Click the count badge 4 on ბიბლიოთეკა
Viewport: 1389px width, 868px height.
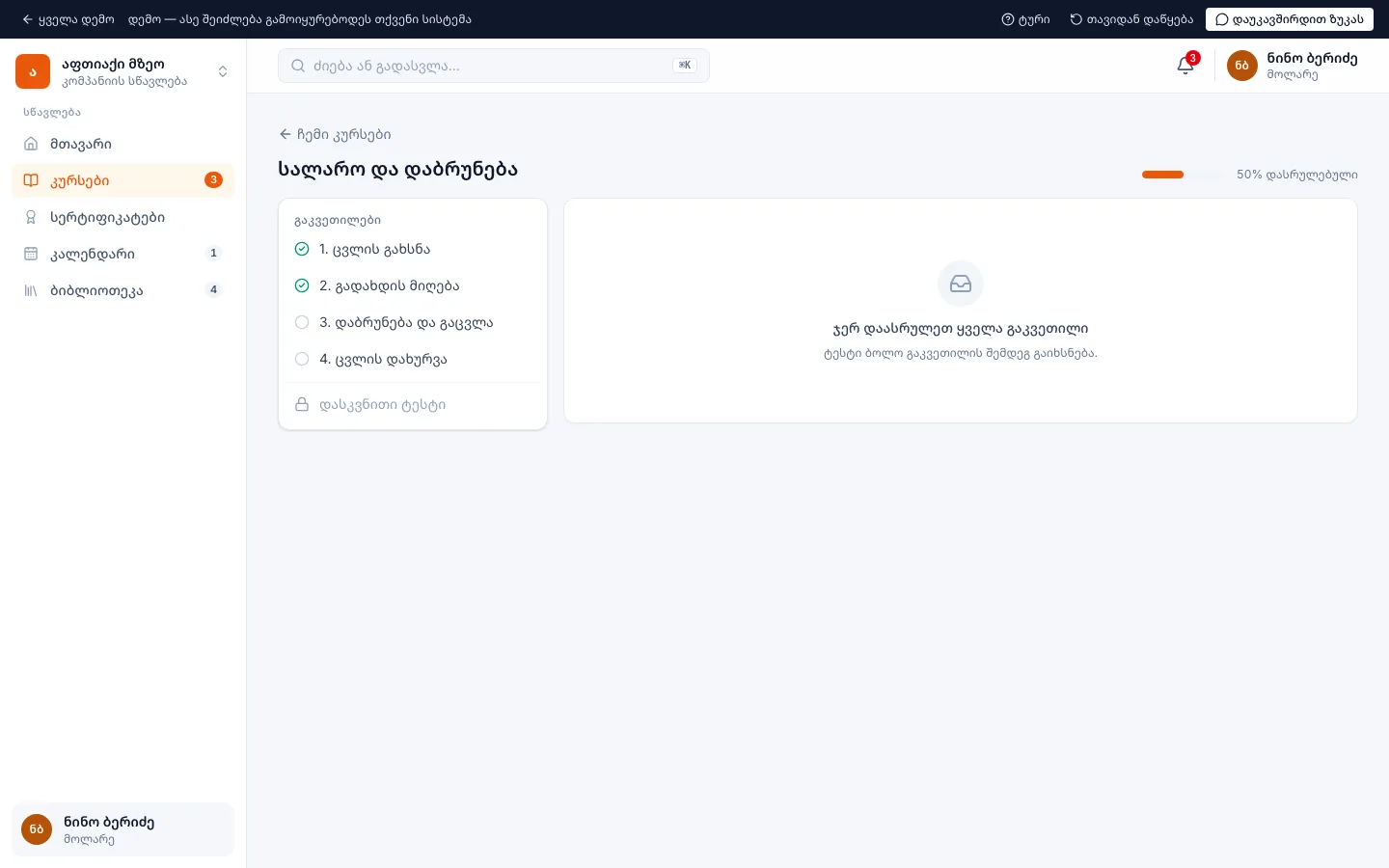point(214,290)
